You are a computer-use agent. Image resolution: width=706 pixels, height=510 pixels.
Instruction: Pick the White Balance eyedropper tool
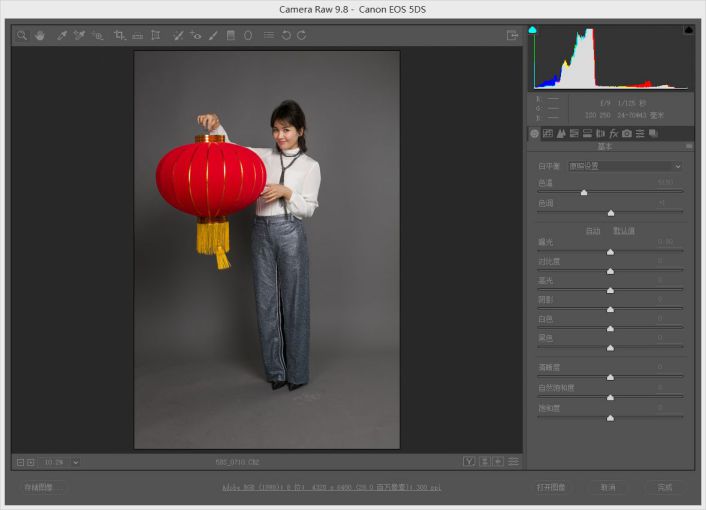coord(61,35)
